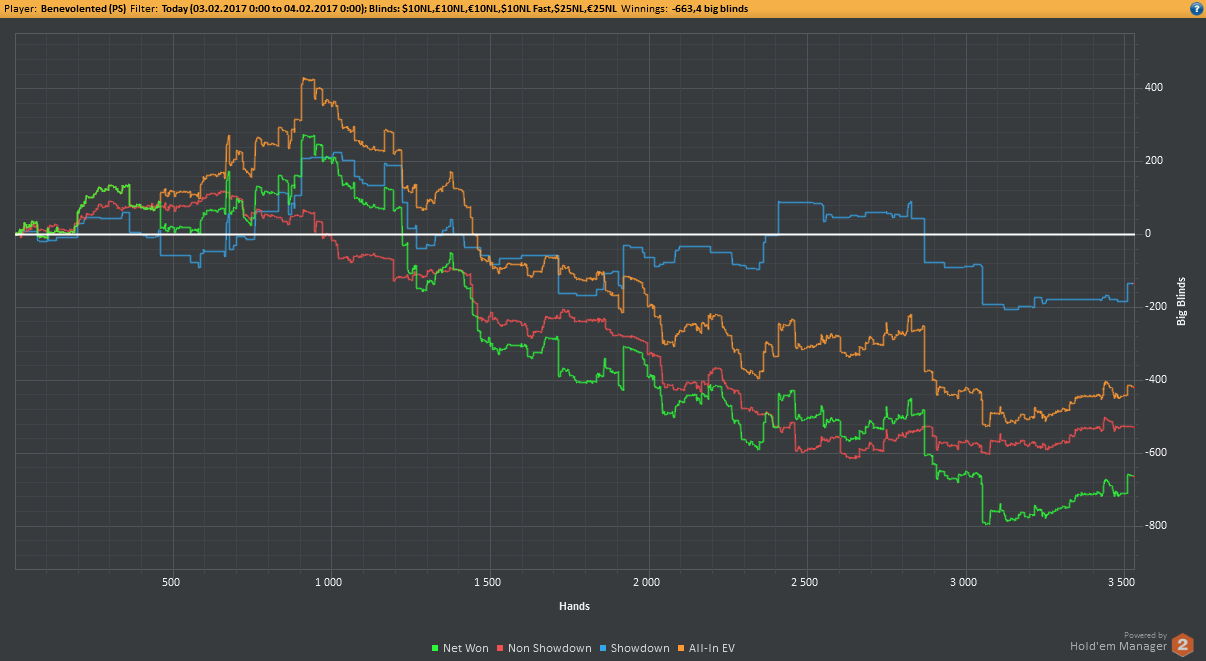
Task: Click the Big Blinds axis title
Action: click(x=1181, y=301)
